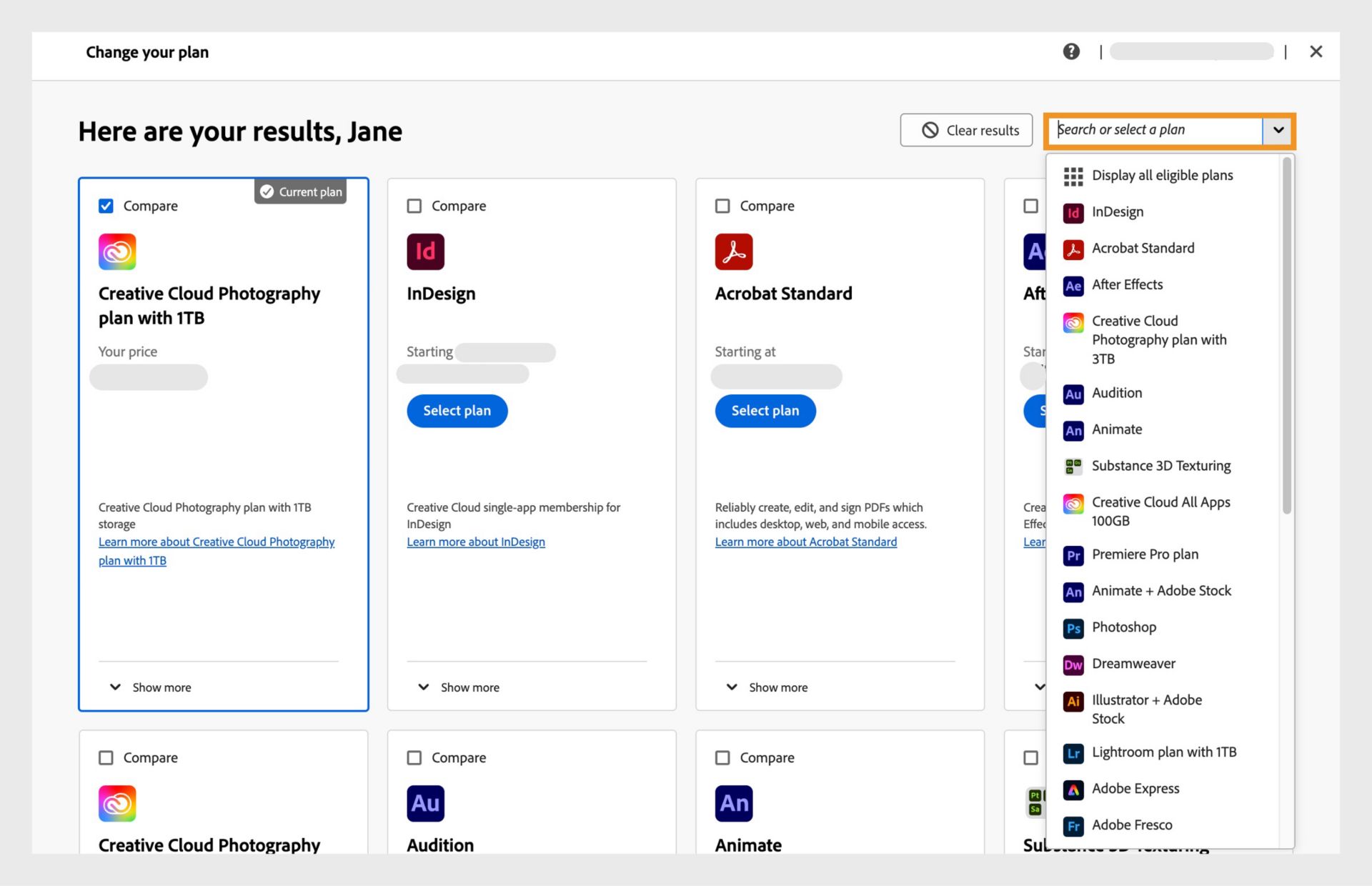Check the Compare box for InDesign
This screenshot has height=886, width=1372.
[x=414, y=206]
